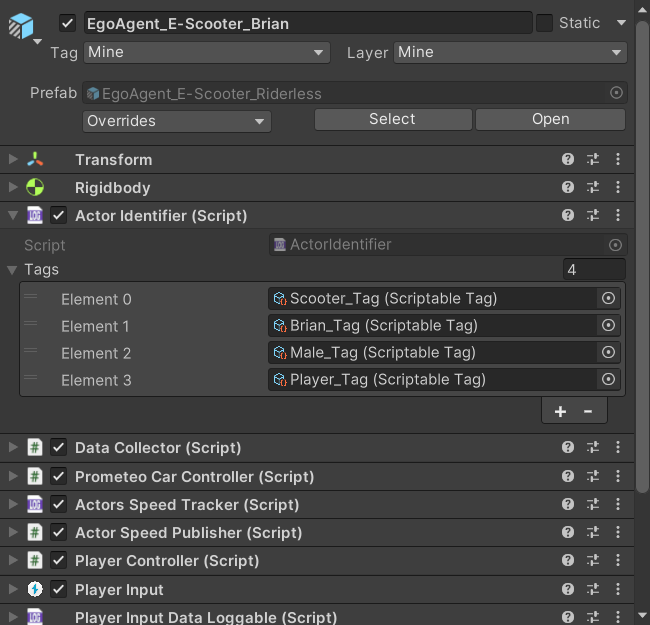This screenshot has width=650, height=625.
Task: Open Rigidbody preset settings icon
Action: click(x=593, y=187)
